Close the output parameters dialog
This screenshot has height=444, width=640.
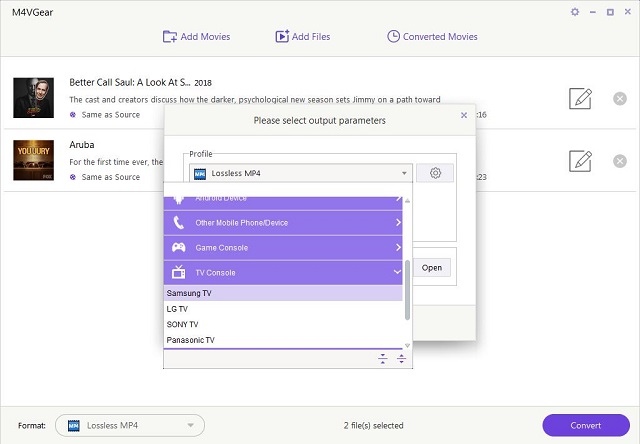click(x=464, y=115)
